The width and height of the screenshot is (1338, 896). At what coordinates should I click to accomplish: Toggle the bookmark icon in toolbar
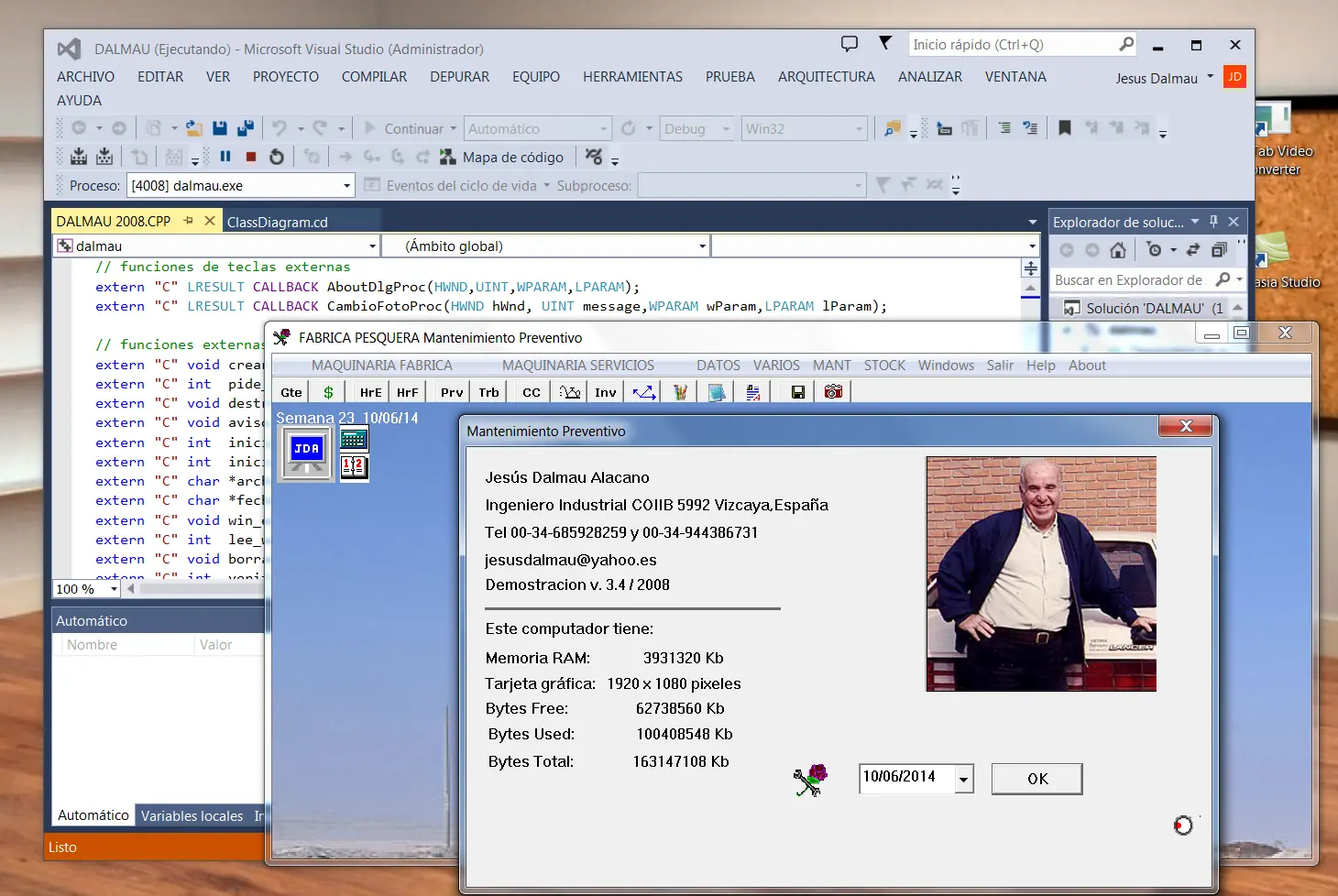pos(1065,128)
